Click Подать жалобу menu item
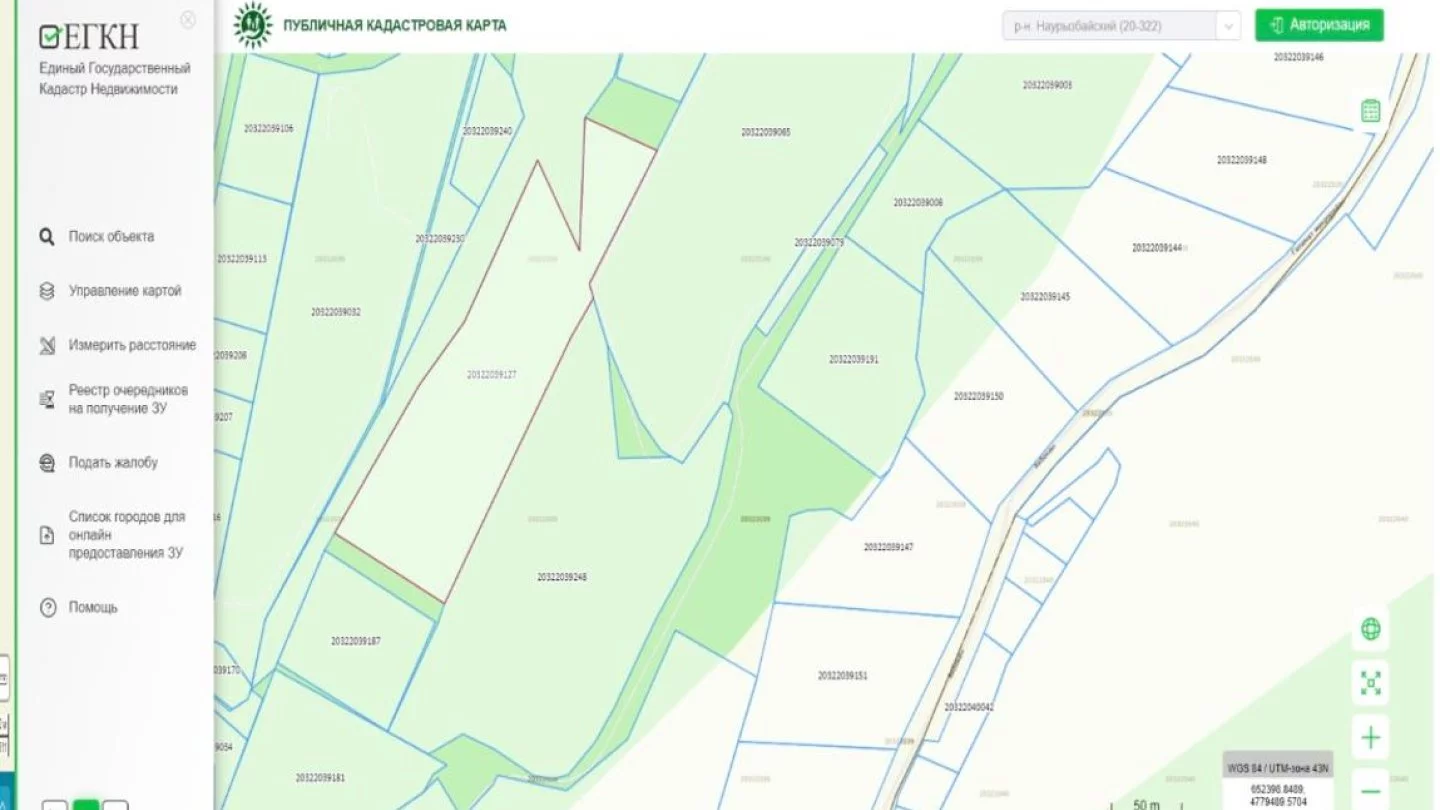The height and width of the screenshot is (810, 1440). pyautogui.click(x=112, y=463)
